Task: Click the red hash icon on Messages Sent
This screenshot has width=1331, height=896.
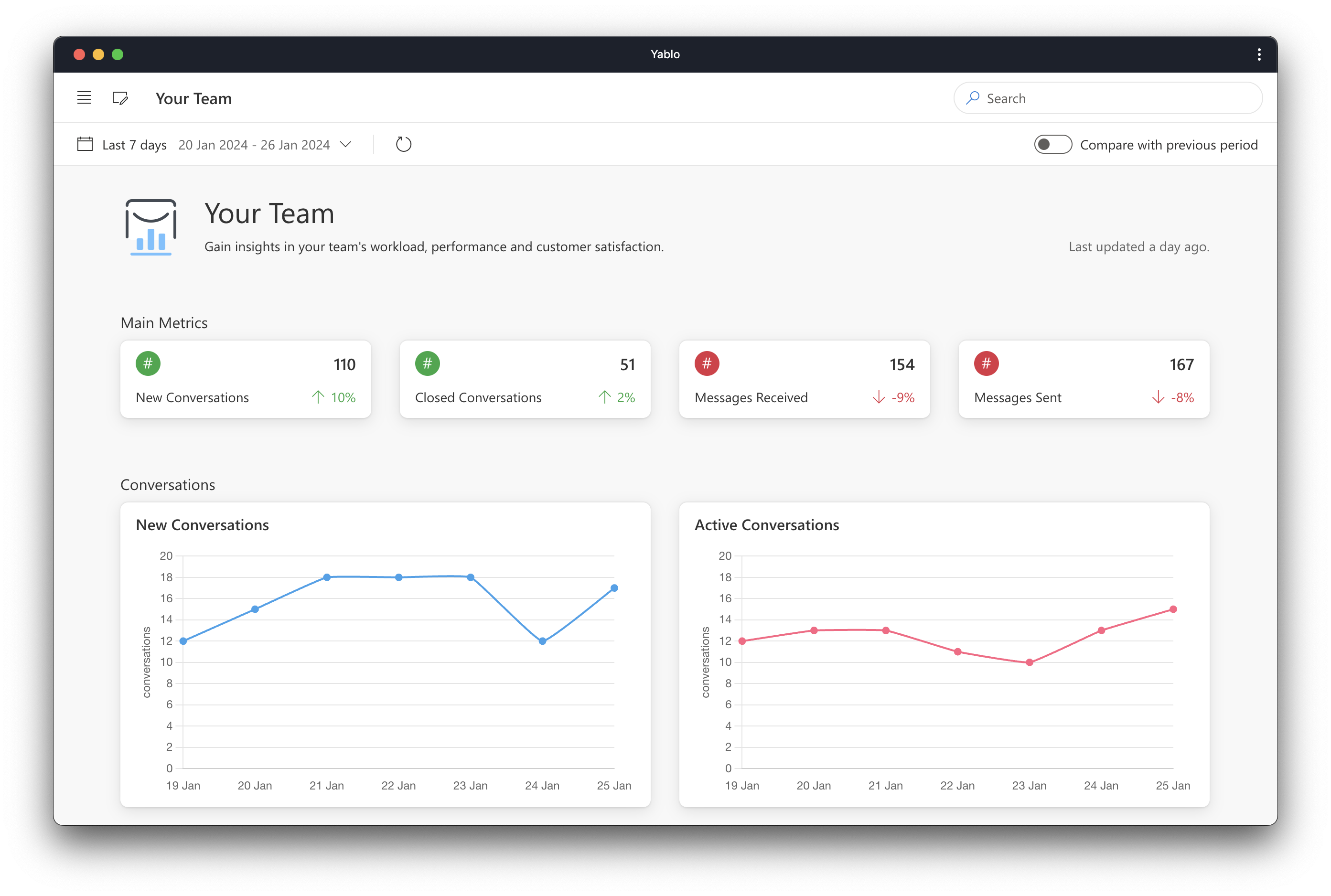Action: coord(987,364)
